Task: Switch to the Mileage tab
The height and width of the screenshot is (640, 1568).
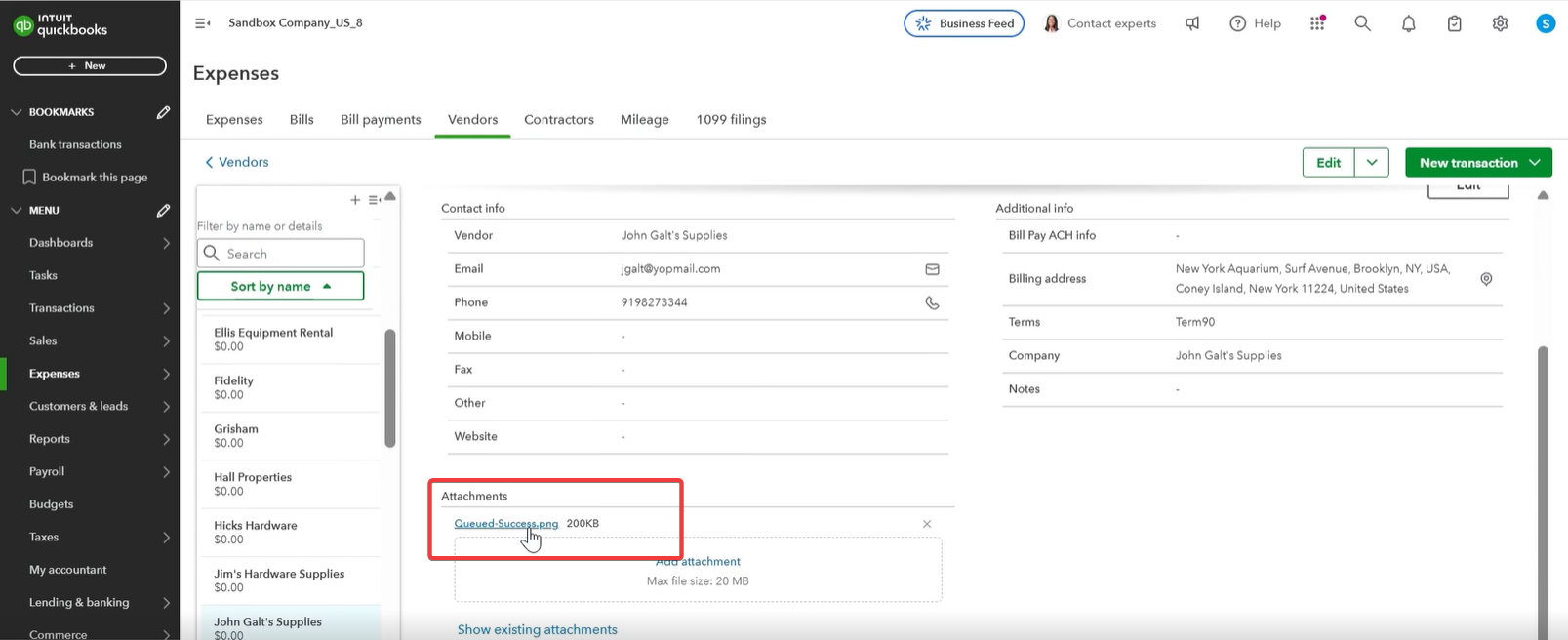Action: coord(645,119)
